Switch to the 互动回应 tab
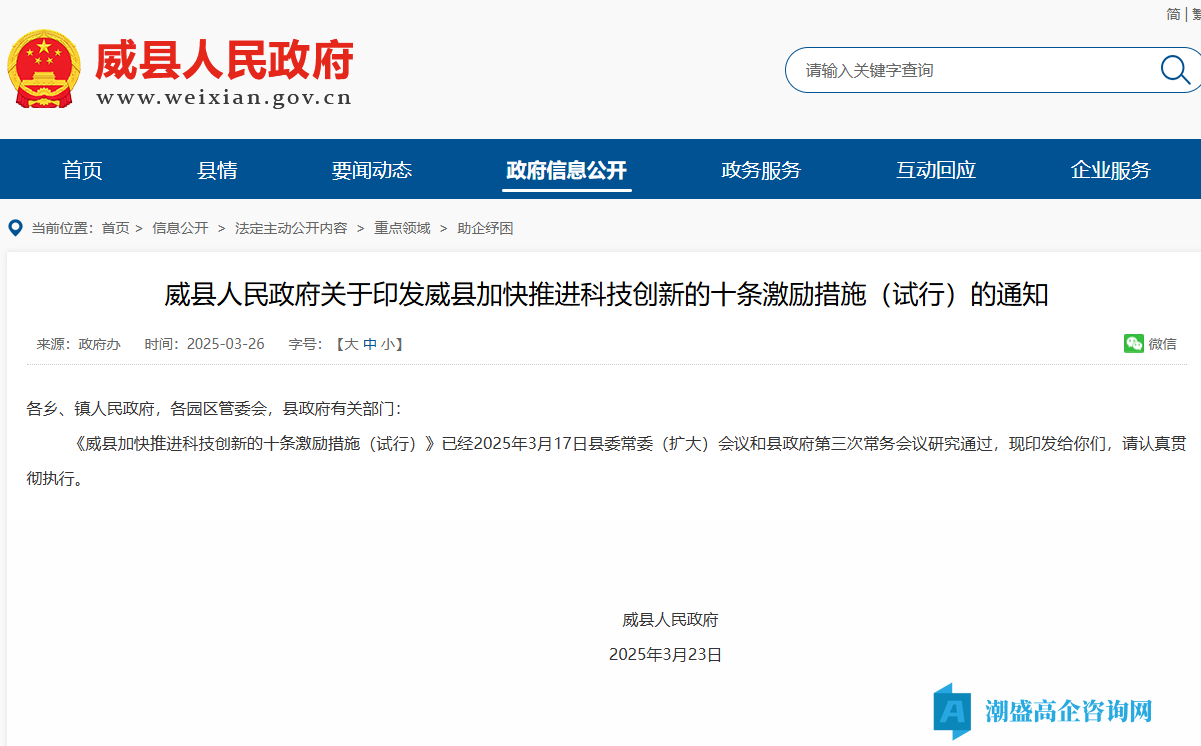This screenshot has width=1201, height=746. 935,170
